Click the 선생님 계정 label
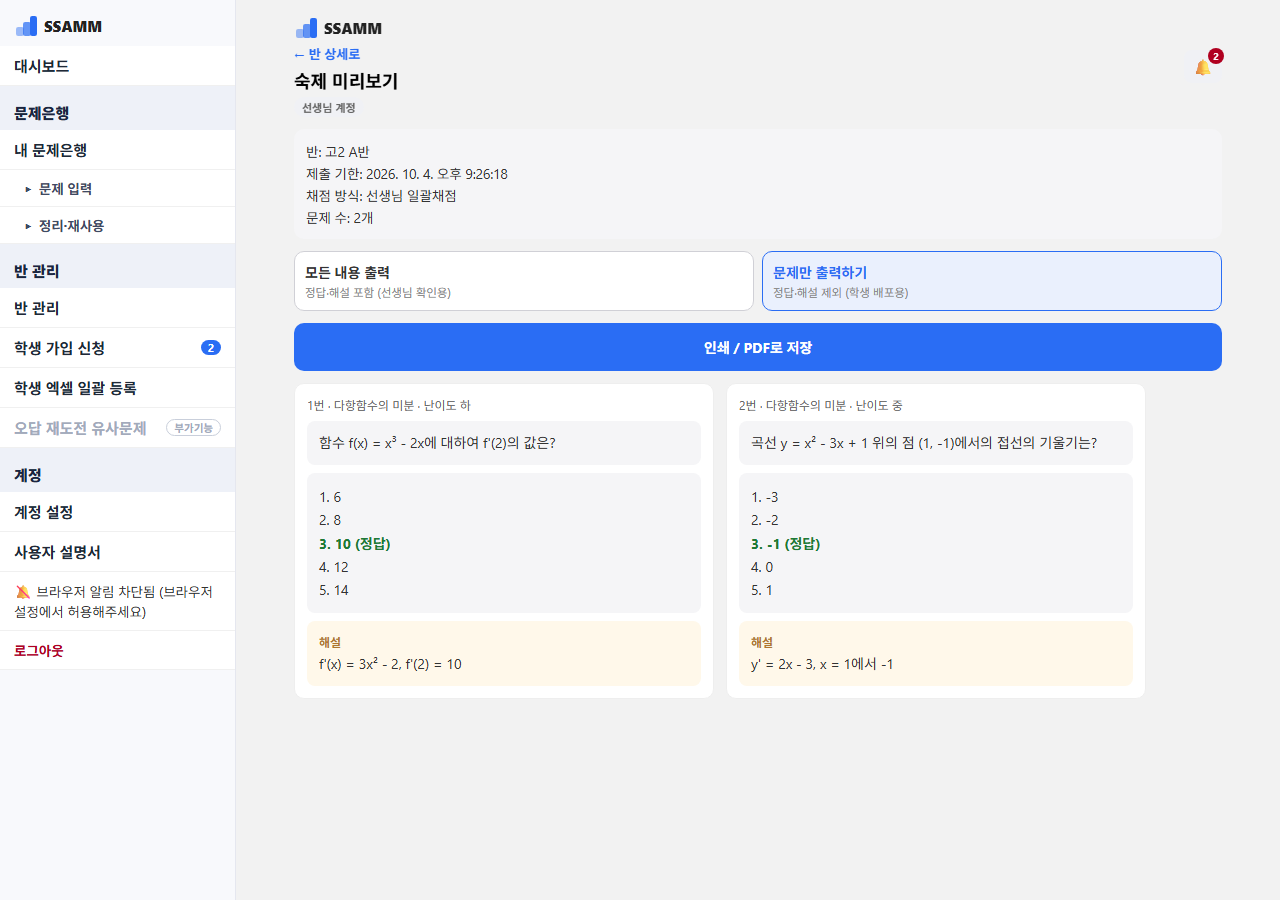 (x=329, y=108)
